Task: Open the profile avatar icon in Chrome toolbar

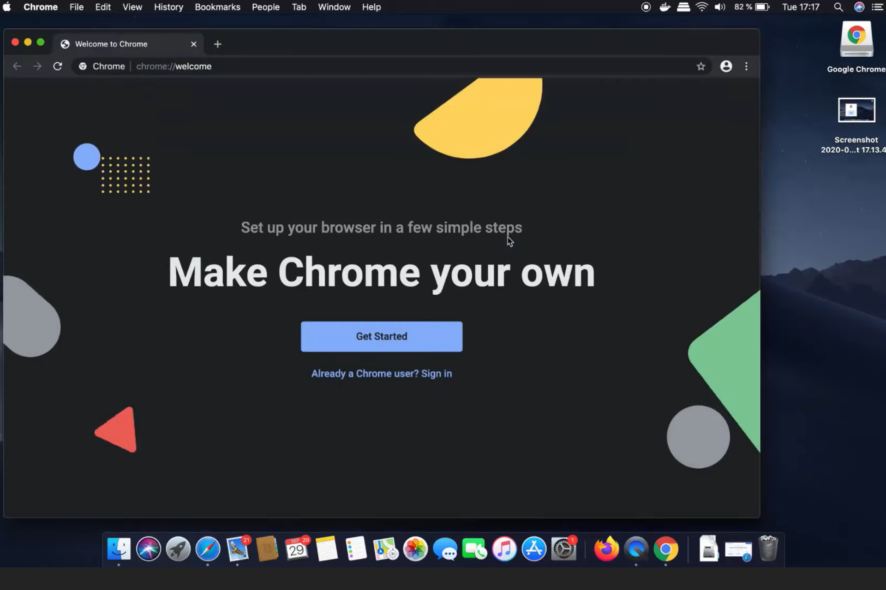Action: tap(726, 66)
